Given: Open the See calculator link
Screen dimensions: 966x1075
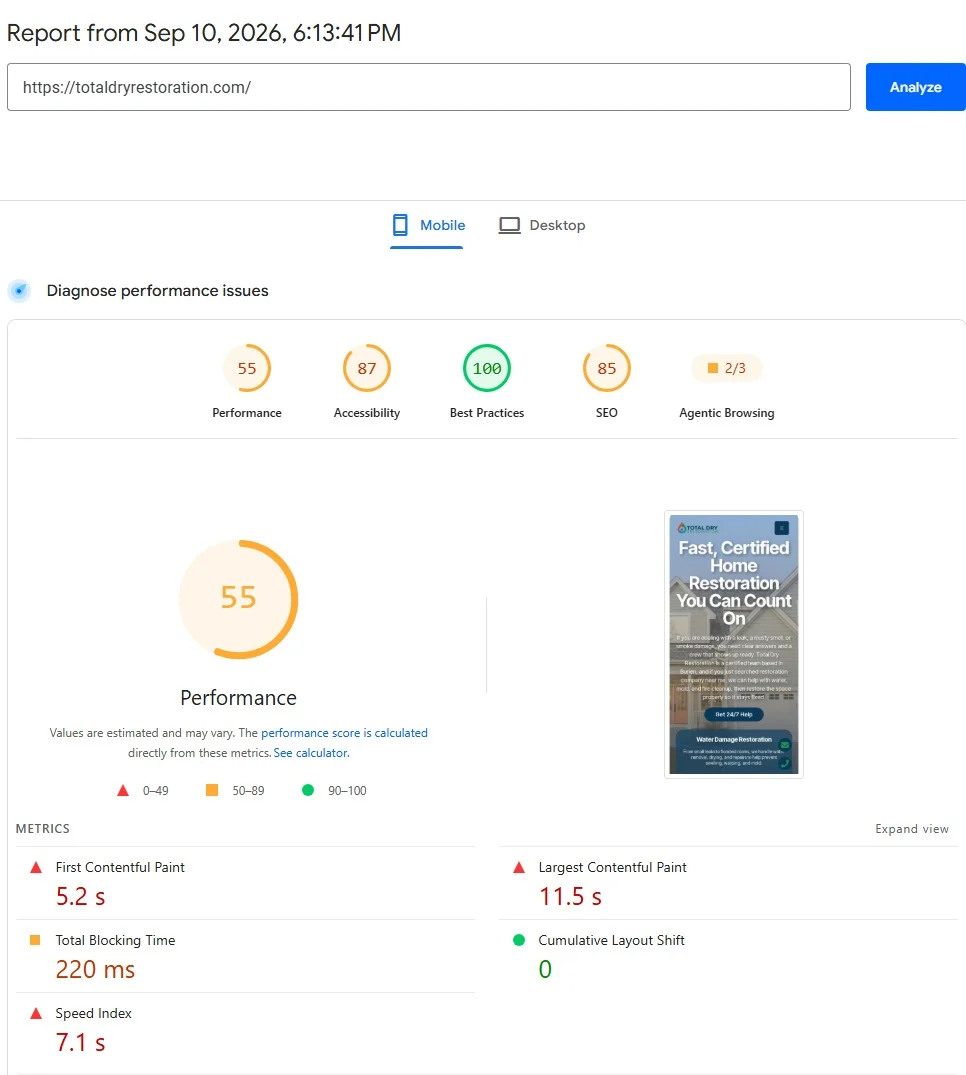Looking at the screenshot, I should tap(311, 753).
